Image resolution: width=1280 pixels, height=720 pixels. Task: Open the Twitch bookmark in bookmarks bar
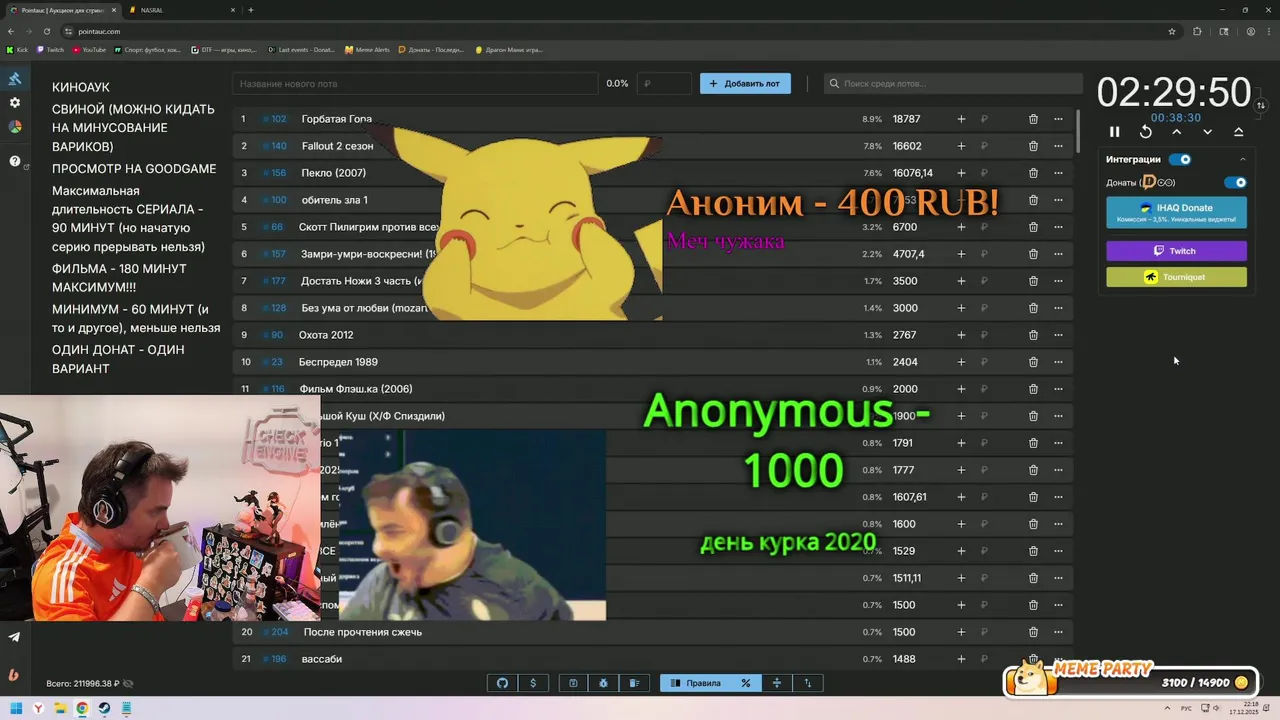pos(50,49)
